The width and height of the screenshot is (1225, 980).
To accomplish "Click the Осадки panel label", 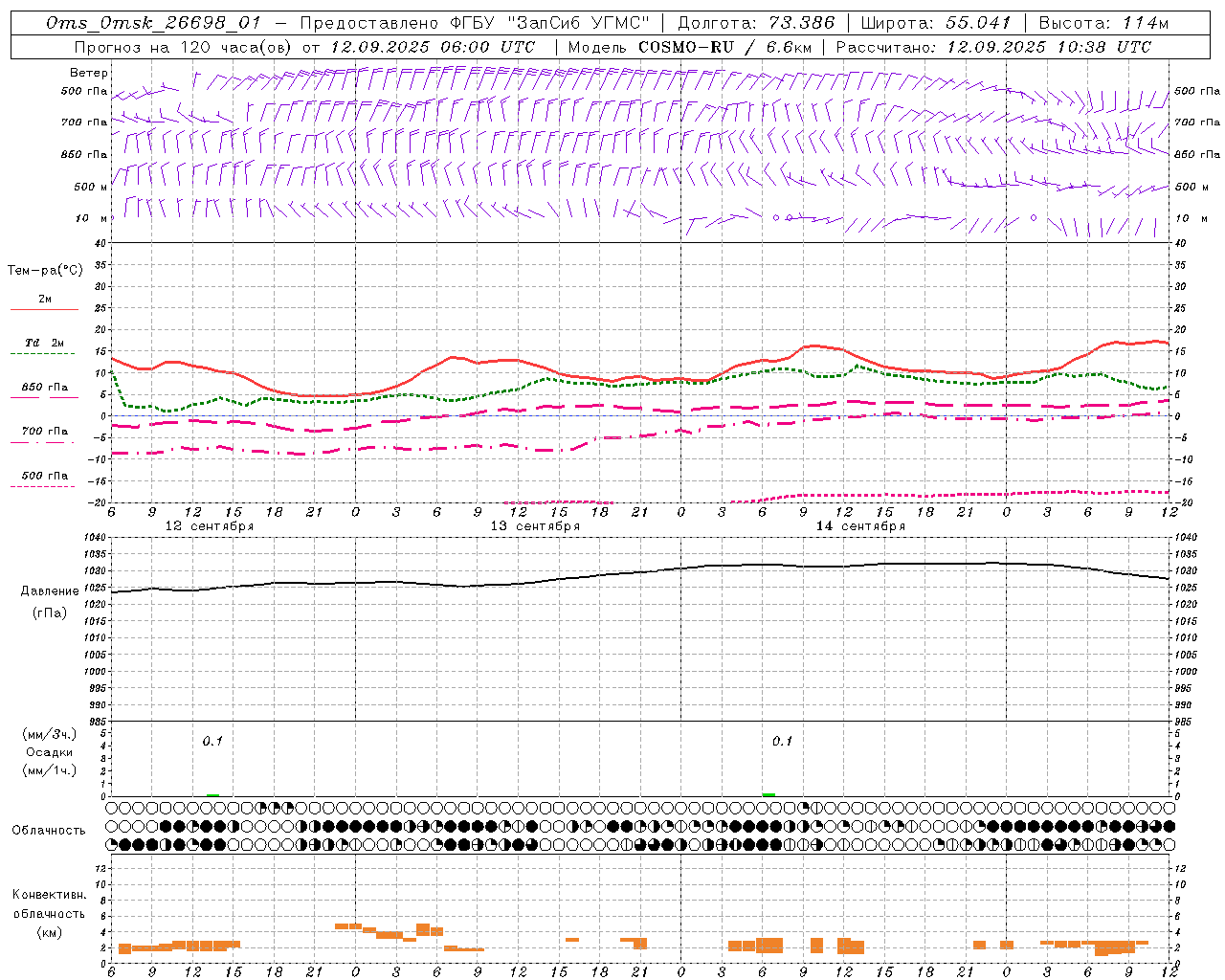I will [50, 752].
